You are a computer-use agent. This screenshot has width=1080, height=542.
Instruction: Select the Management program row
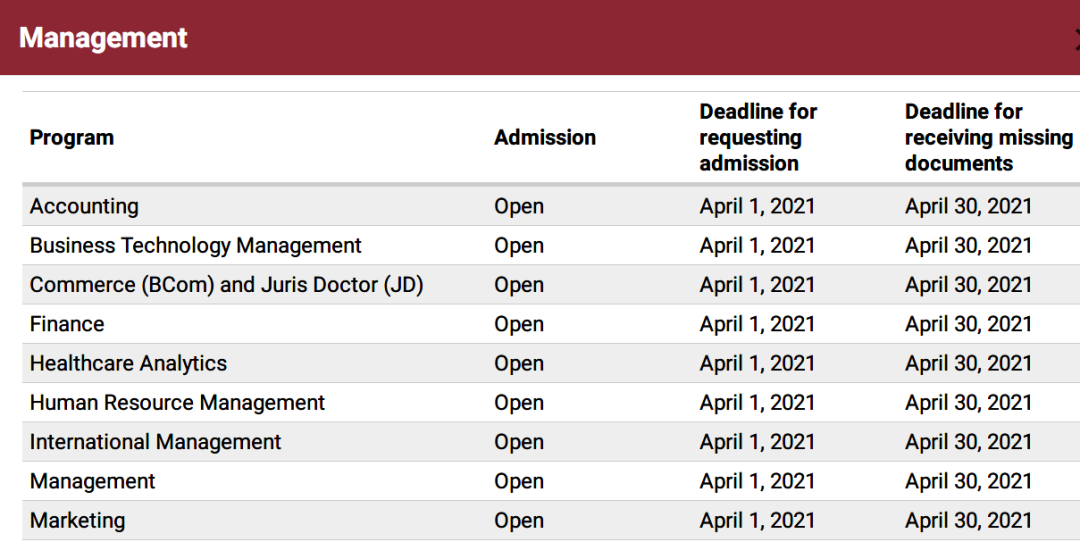pyautogui.click(x=551, y=481)
